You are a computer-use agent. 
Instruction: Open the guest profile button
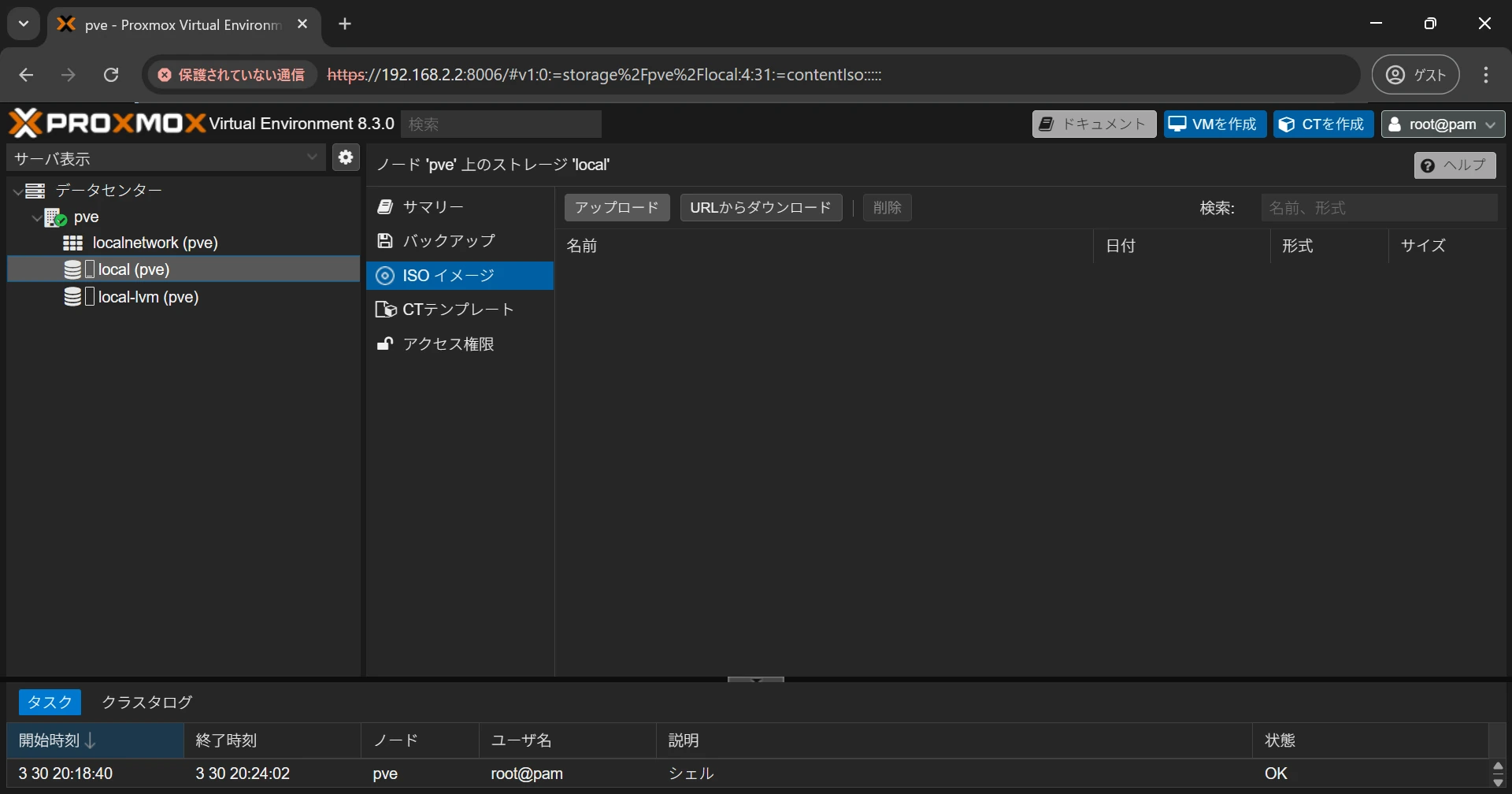(1416, 75)
